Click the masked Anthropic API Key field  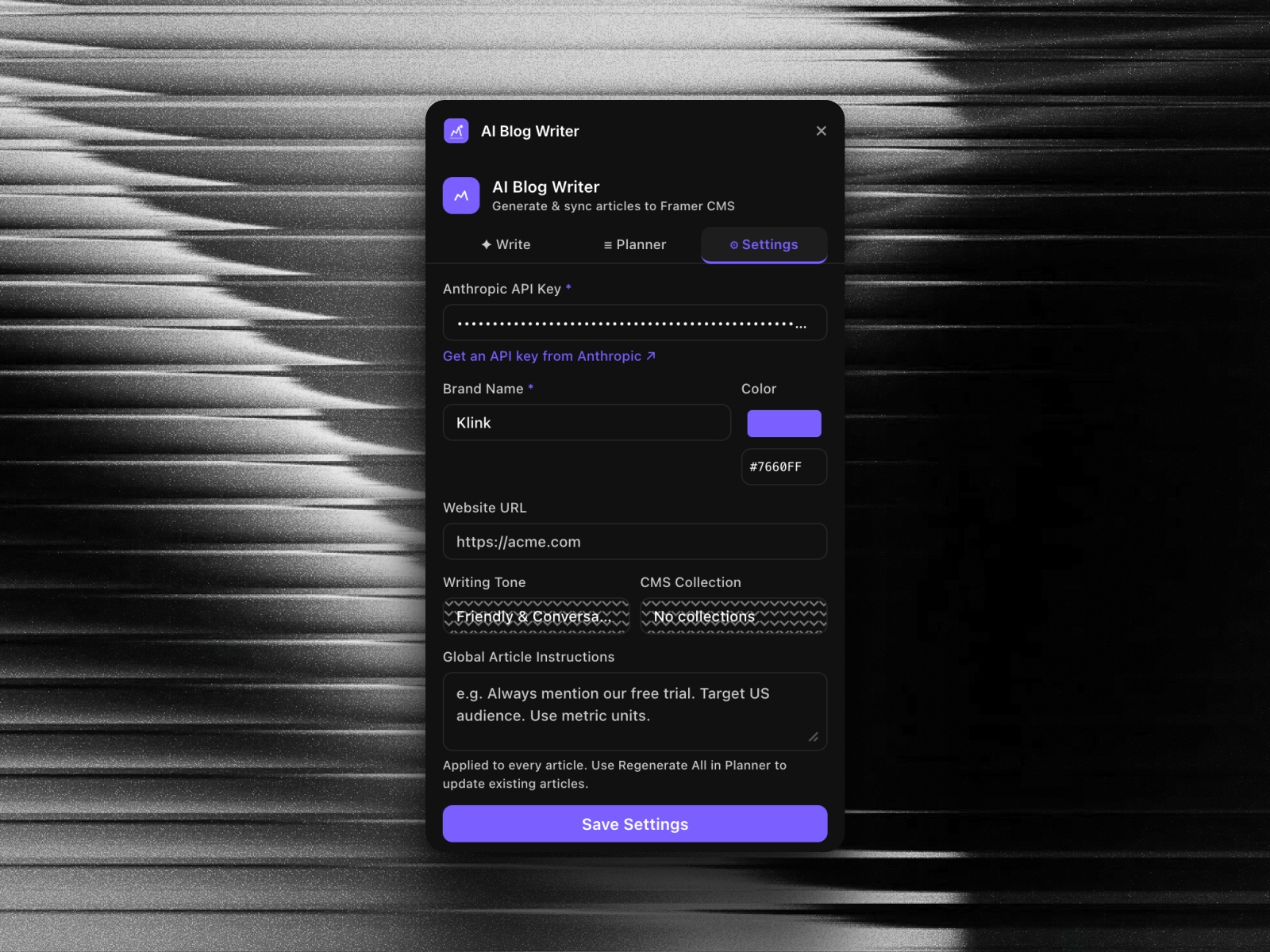[634, 323]
